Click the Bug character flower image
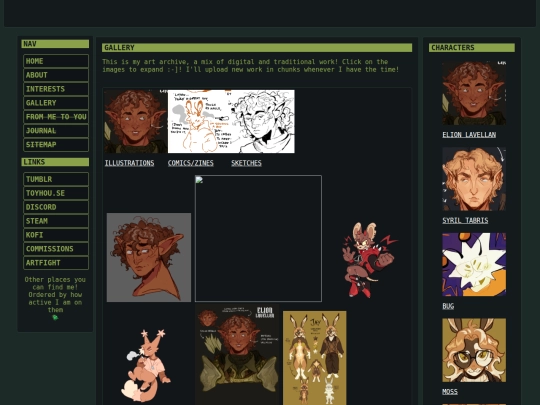Viewport: 540px width, 405px height. coord(474,264)
